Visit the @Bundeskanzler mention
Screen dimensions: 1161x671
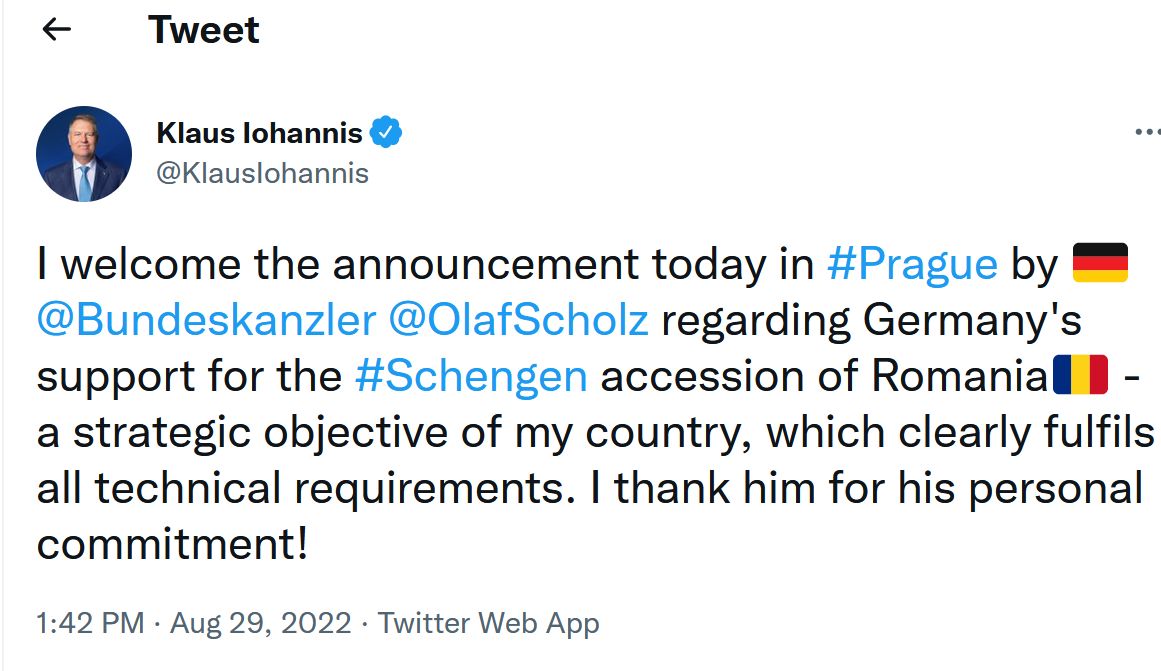(206, 320)
